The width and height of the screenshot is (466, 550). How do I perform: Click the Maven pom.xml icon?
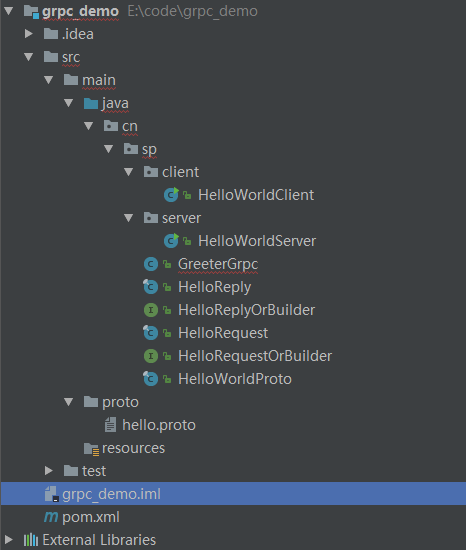click(x=51, y=516)
